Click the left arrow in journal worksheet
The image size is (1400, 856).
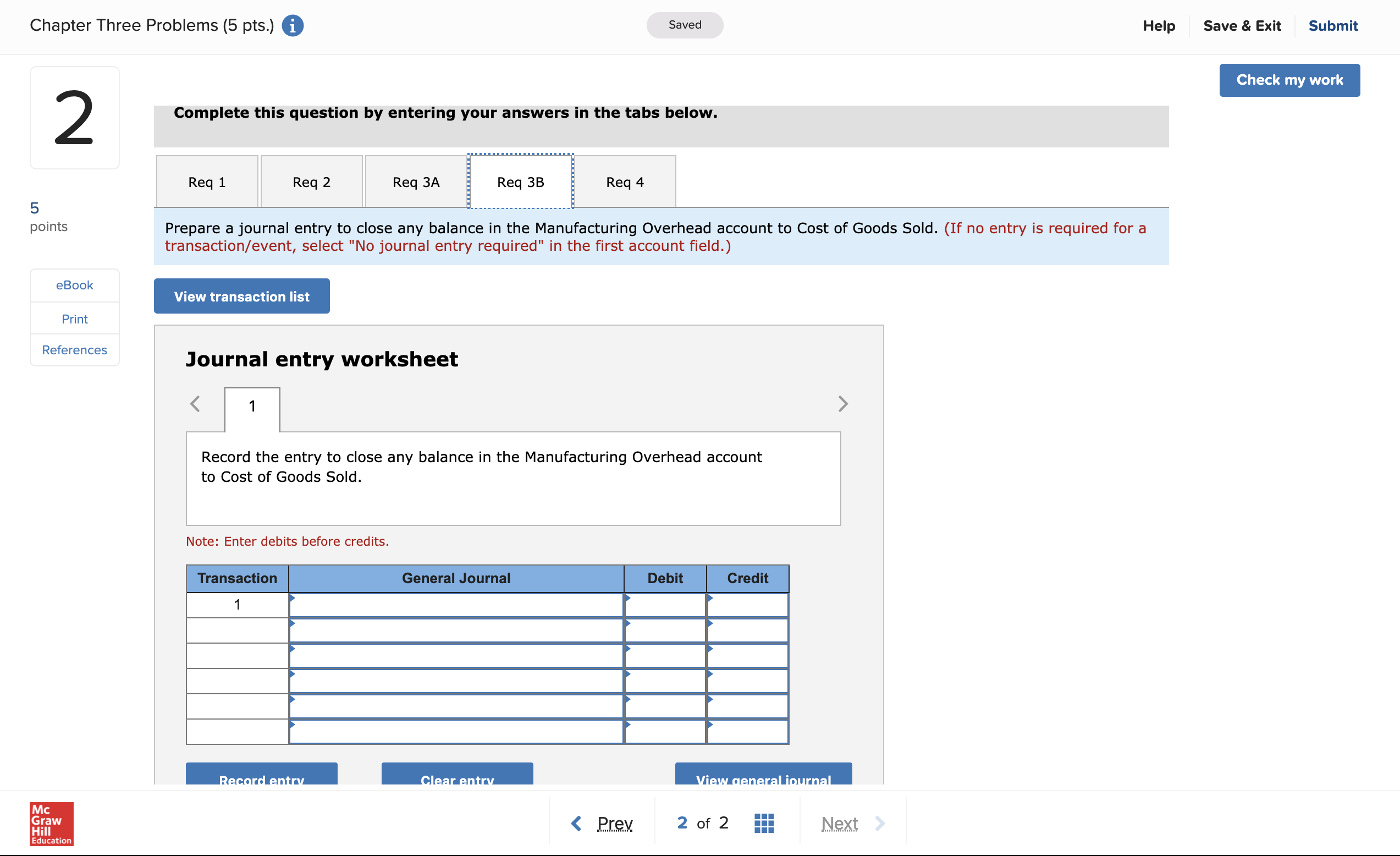pyautogui.click(x=195, y=404)
